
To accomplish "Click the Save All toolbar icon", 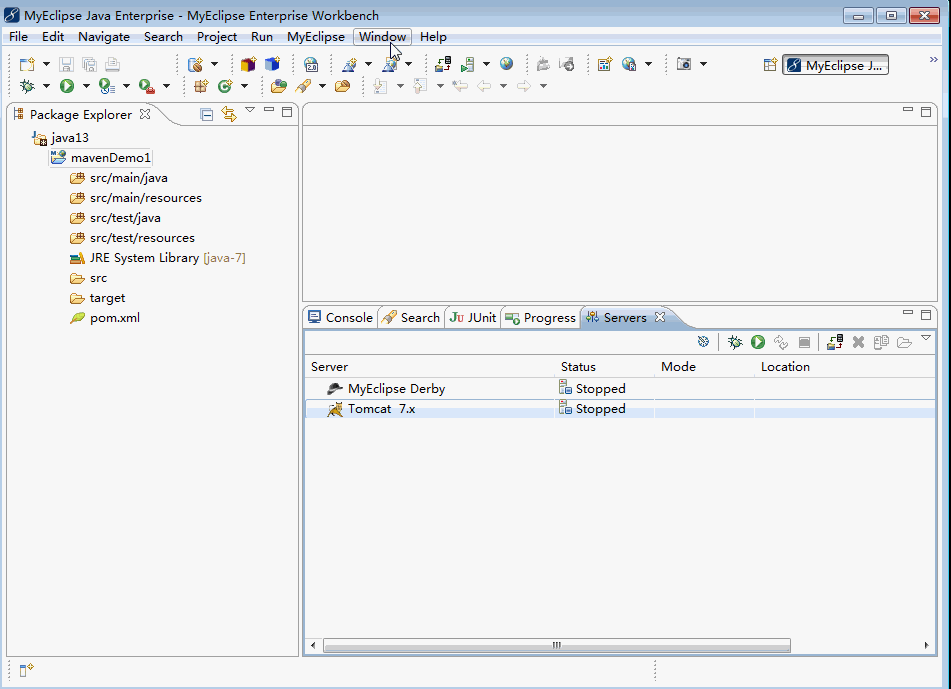I will click(x=89, y=64).
